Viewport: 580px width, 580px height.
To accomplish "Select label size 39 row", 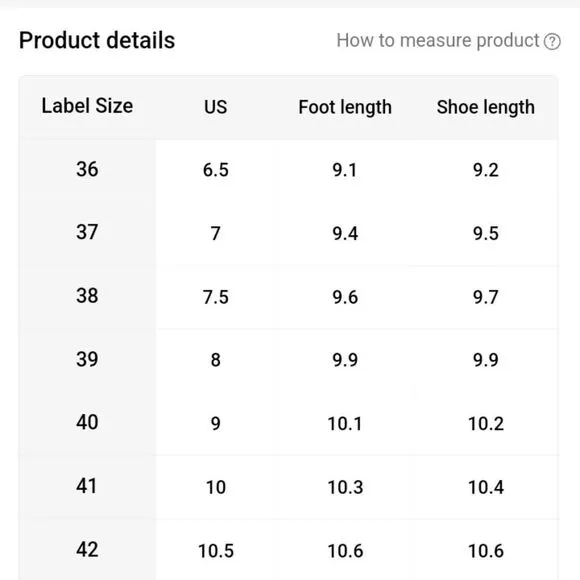I will coord(289,360).
